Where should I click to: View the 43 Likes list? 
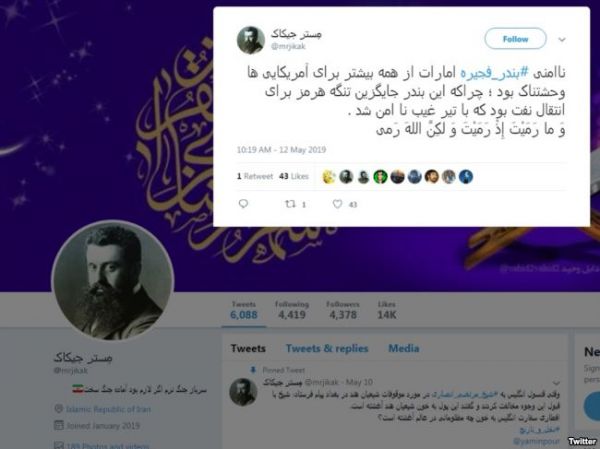point(293,176)
